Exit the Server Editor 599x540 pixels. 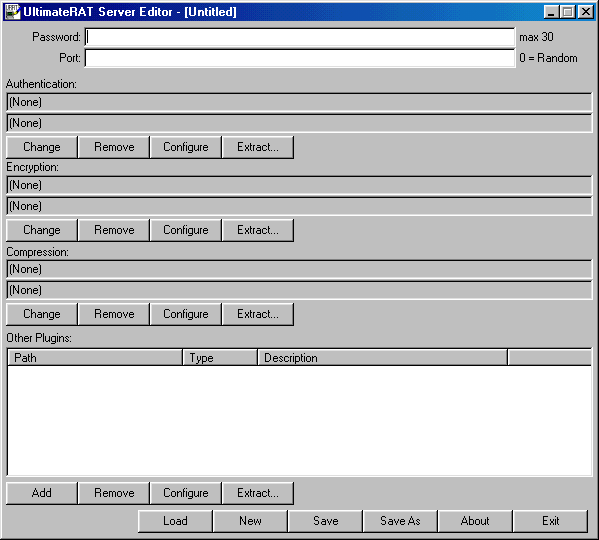550,521
